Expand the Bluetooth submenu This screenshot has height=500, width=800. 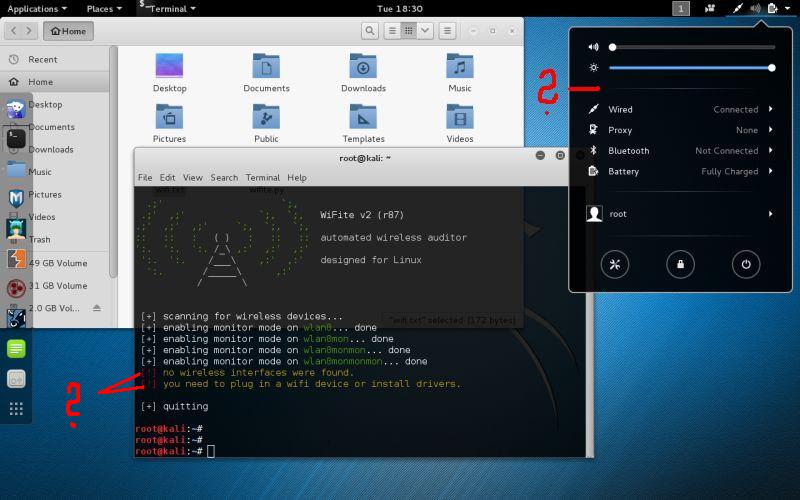click(x=771, y=151)
